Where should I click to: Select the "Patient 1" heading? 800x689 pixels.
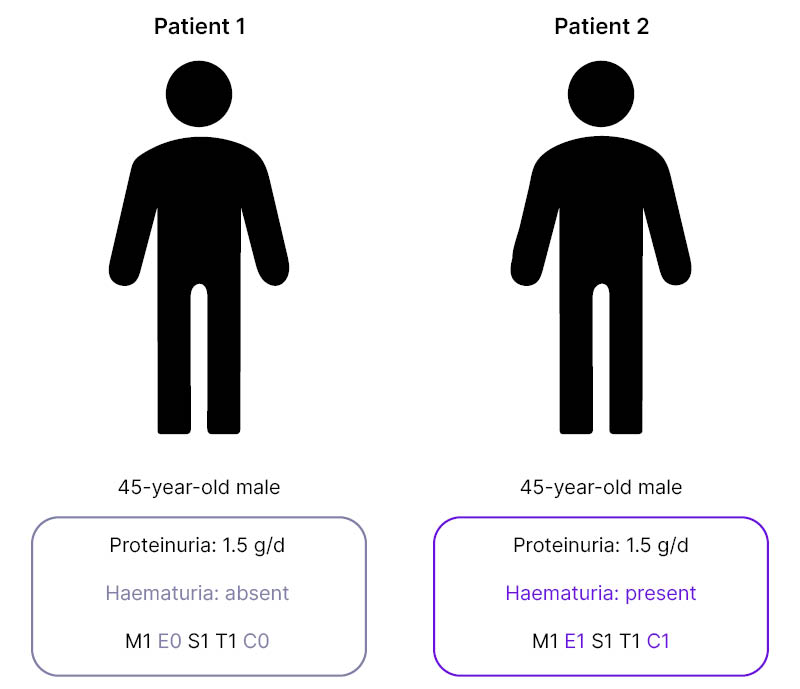click(x=199, y=27)
